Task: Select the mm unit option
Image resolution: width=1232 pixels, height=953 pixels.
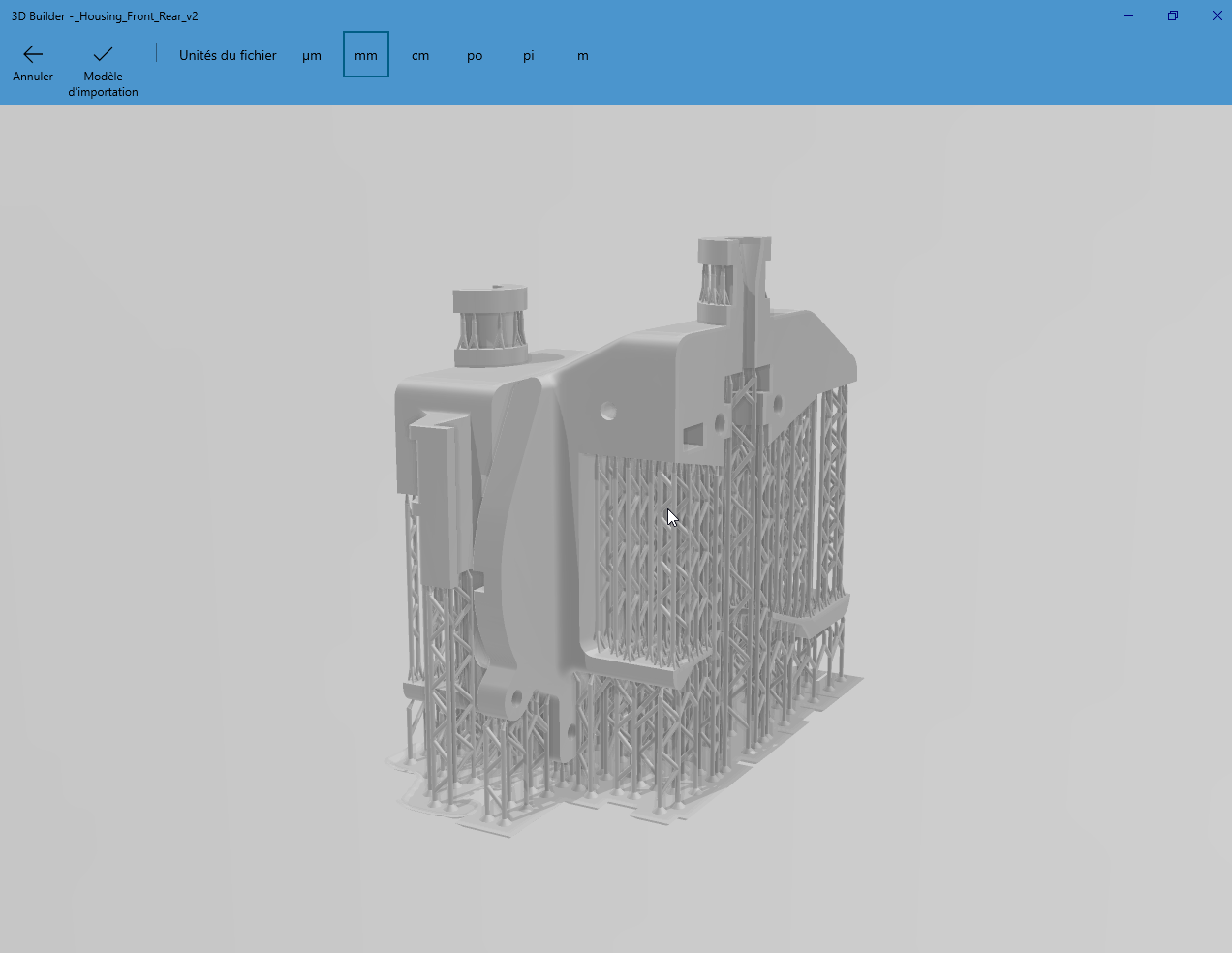Action: coord(366,55)
